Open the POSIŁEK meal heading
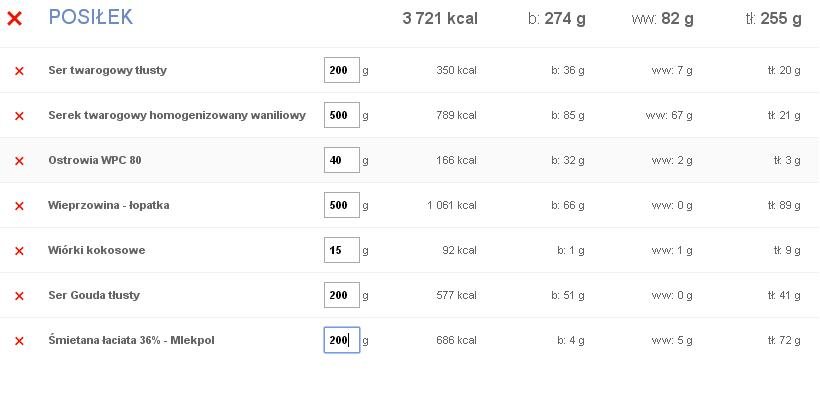Screen dimensions: 820x404 point(90,17)
